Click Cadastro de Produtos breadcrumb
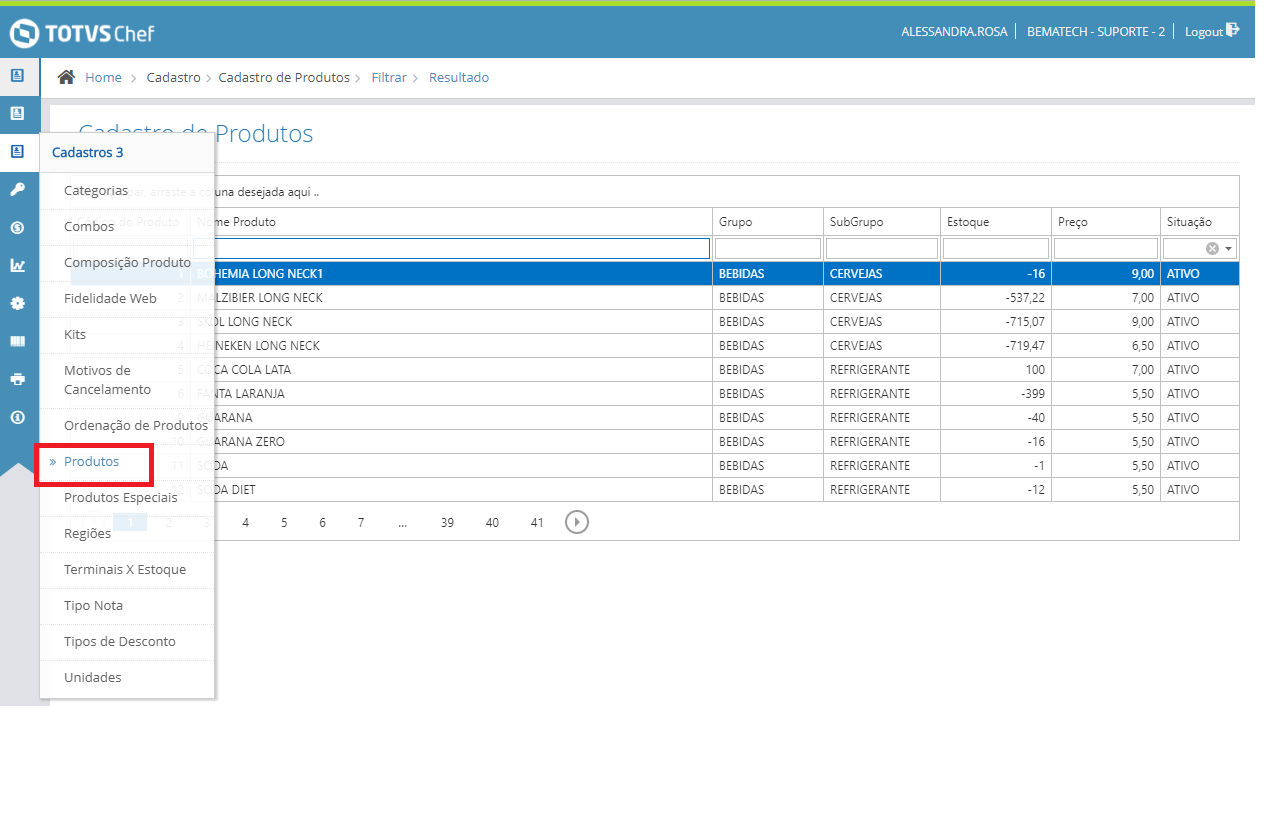This screenshot has width=1266, height=818. (284, 77)
